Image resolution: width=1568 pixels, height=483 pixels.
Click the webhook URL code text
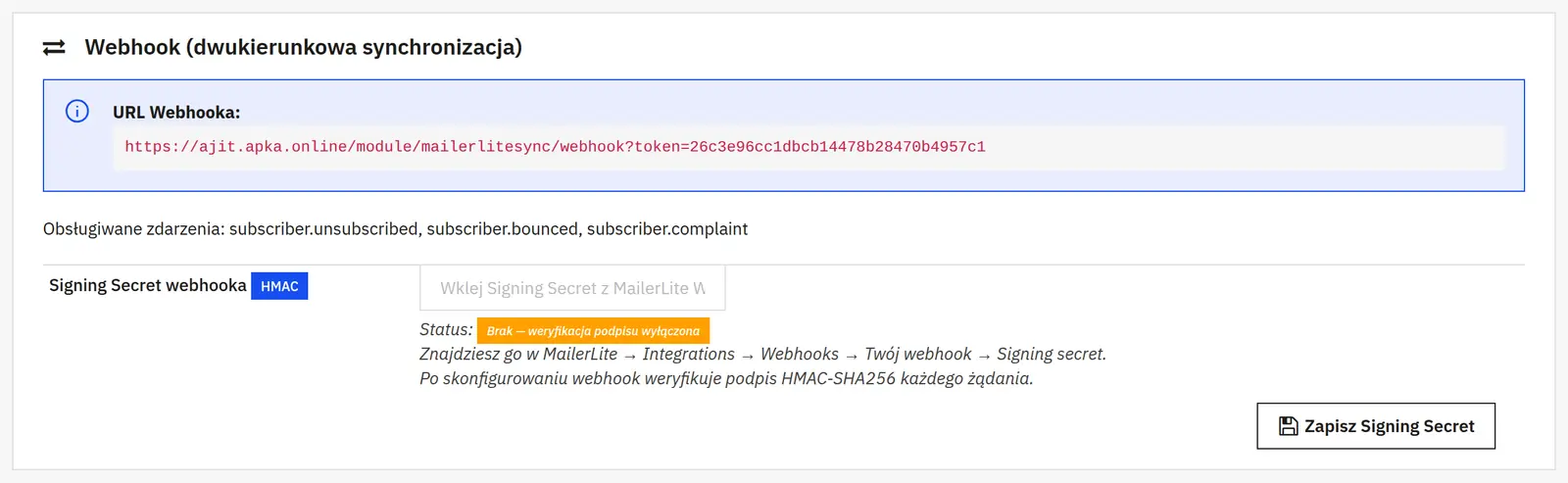(x=555, y=147)
